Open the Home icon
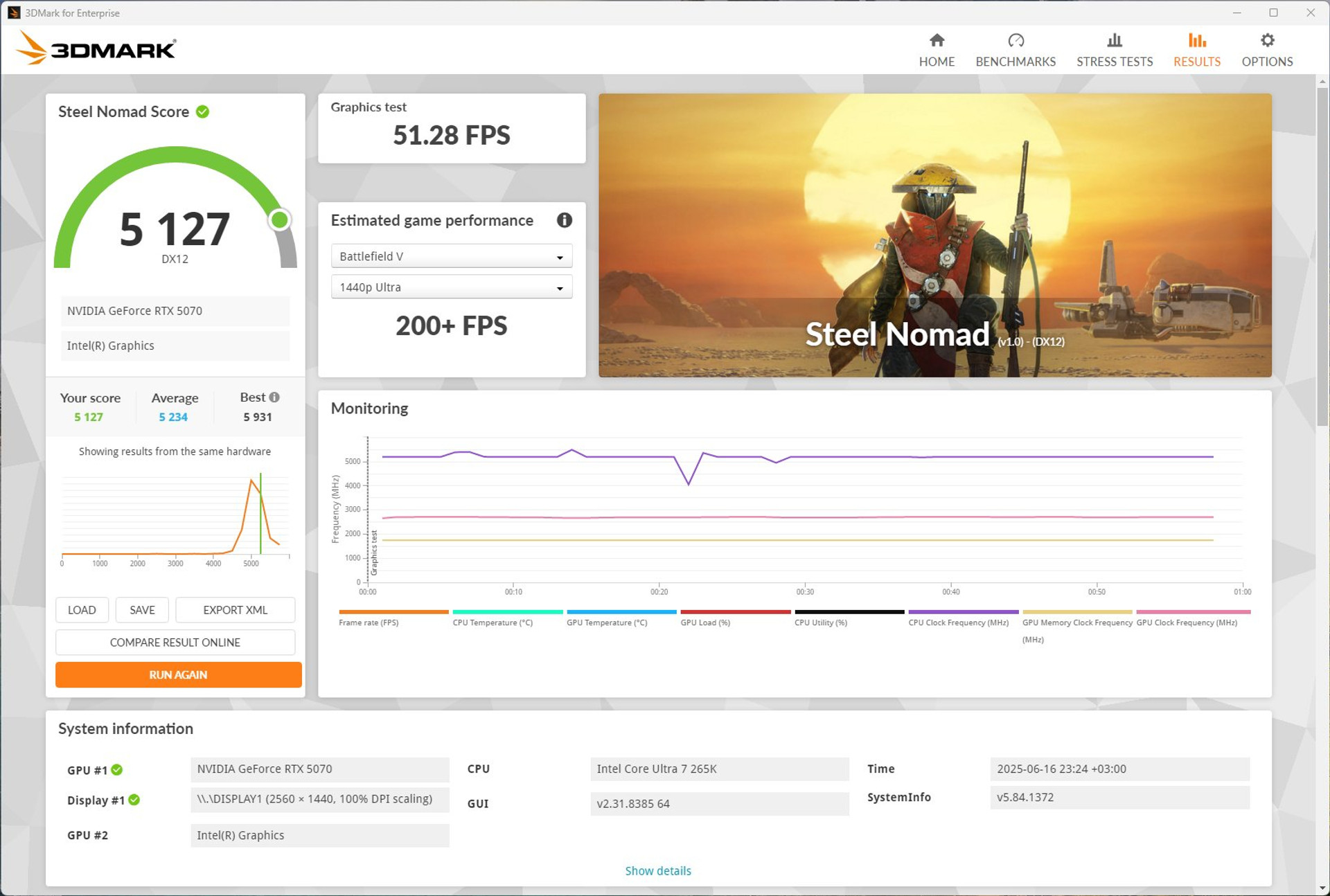1330x896 pixels. click(937, 40)
